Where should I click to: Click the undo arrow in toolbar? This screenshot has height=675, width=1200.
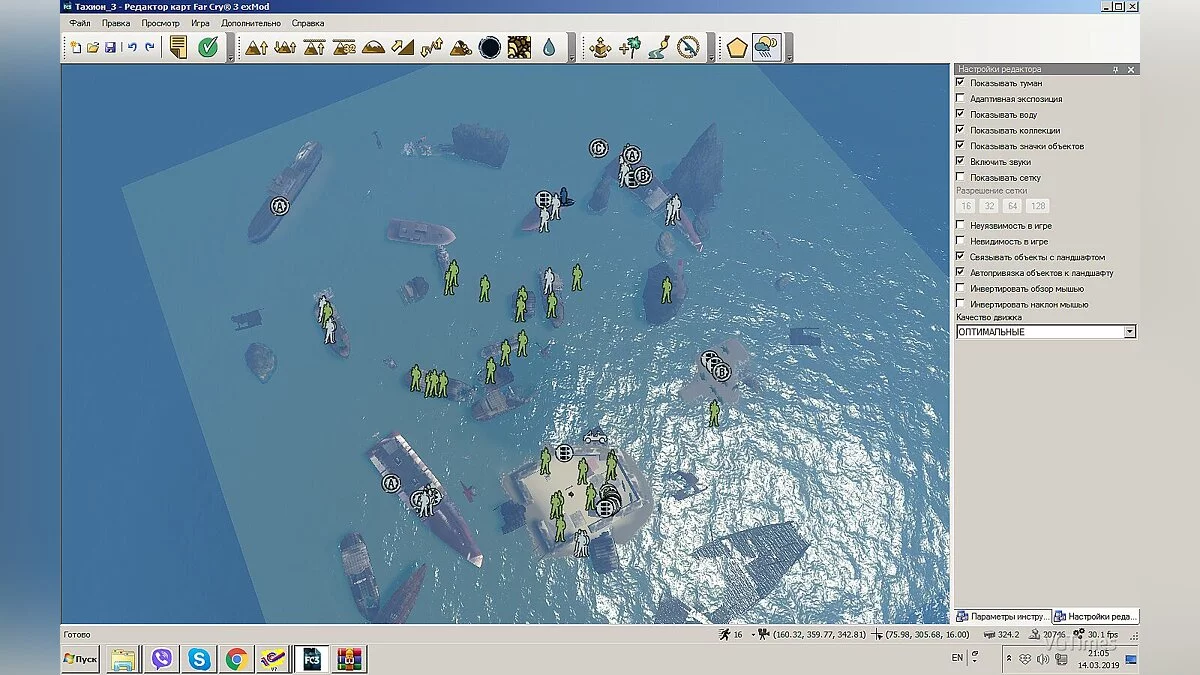131,47
